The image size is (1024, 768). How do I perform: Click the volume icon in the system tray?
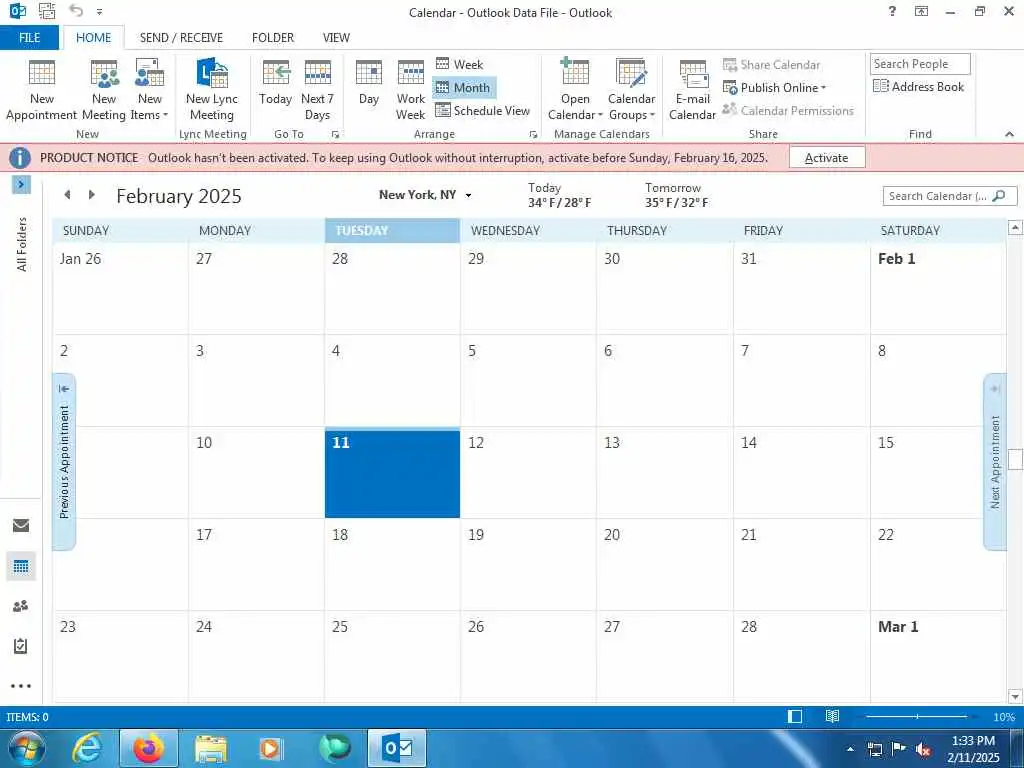(923, 749)
